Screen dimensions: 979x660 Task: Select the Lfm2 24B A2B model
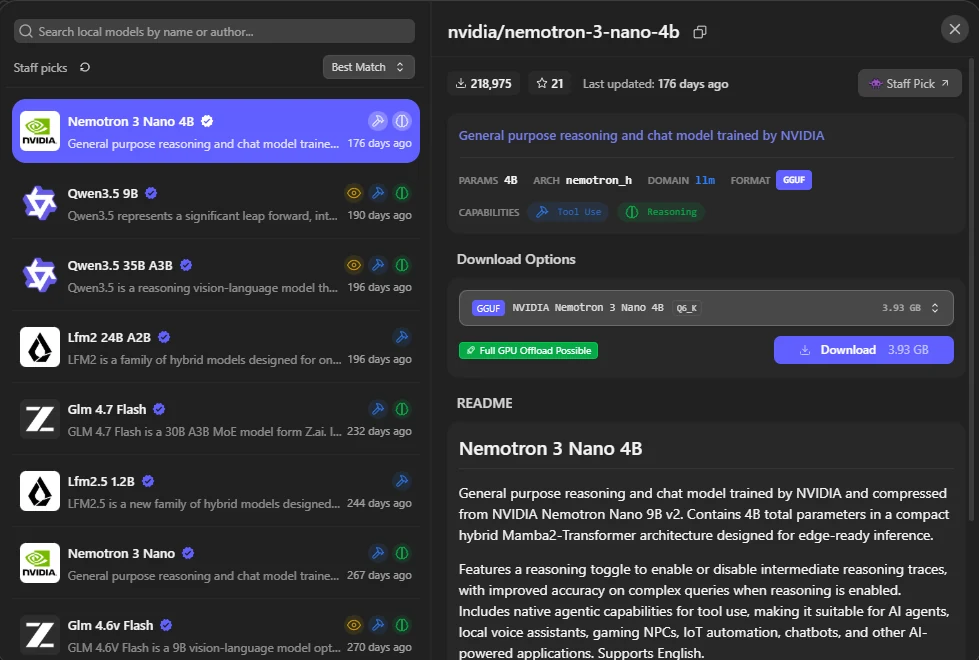[216, 347]
